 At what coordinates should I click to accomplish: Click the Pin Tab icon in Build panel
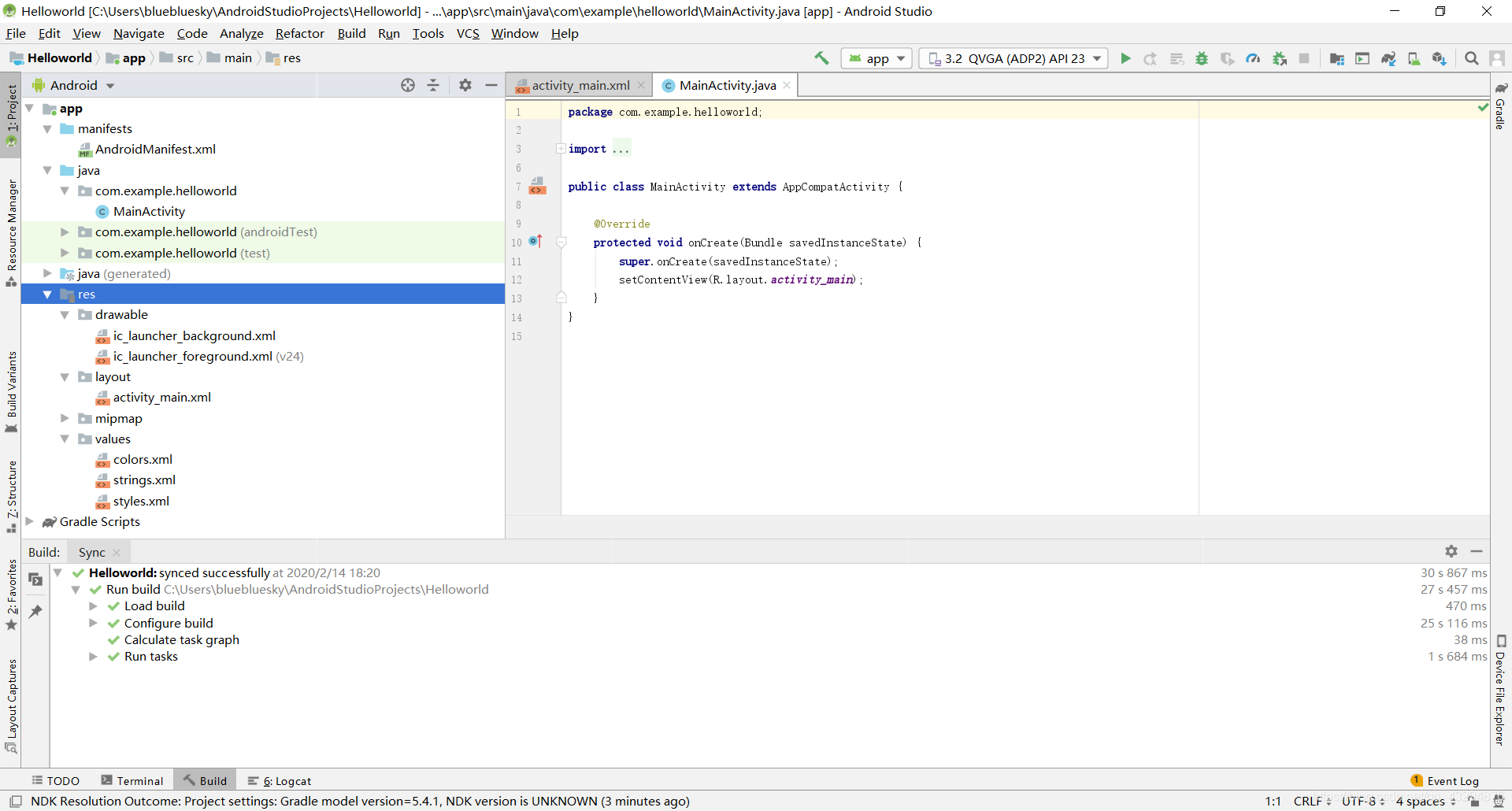pyautogui.click(x=35, y=611)
